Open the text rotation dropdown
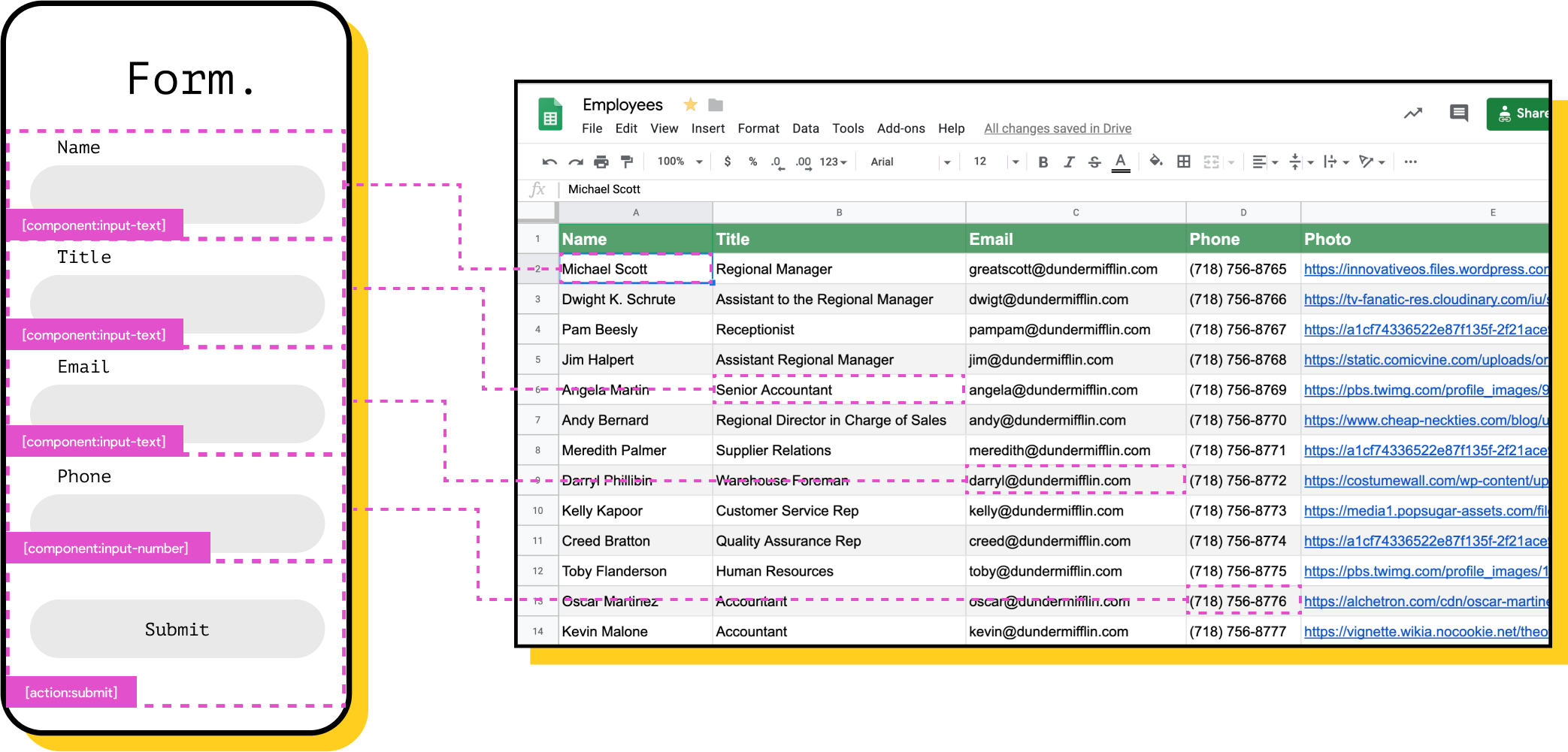 click(1372, 162)
